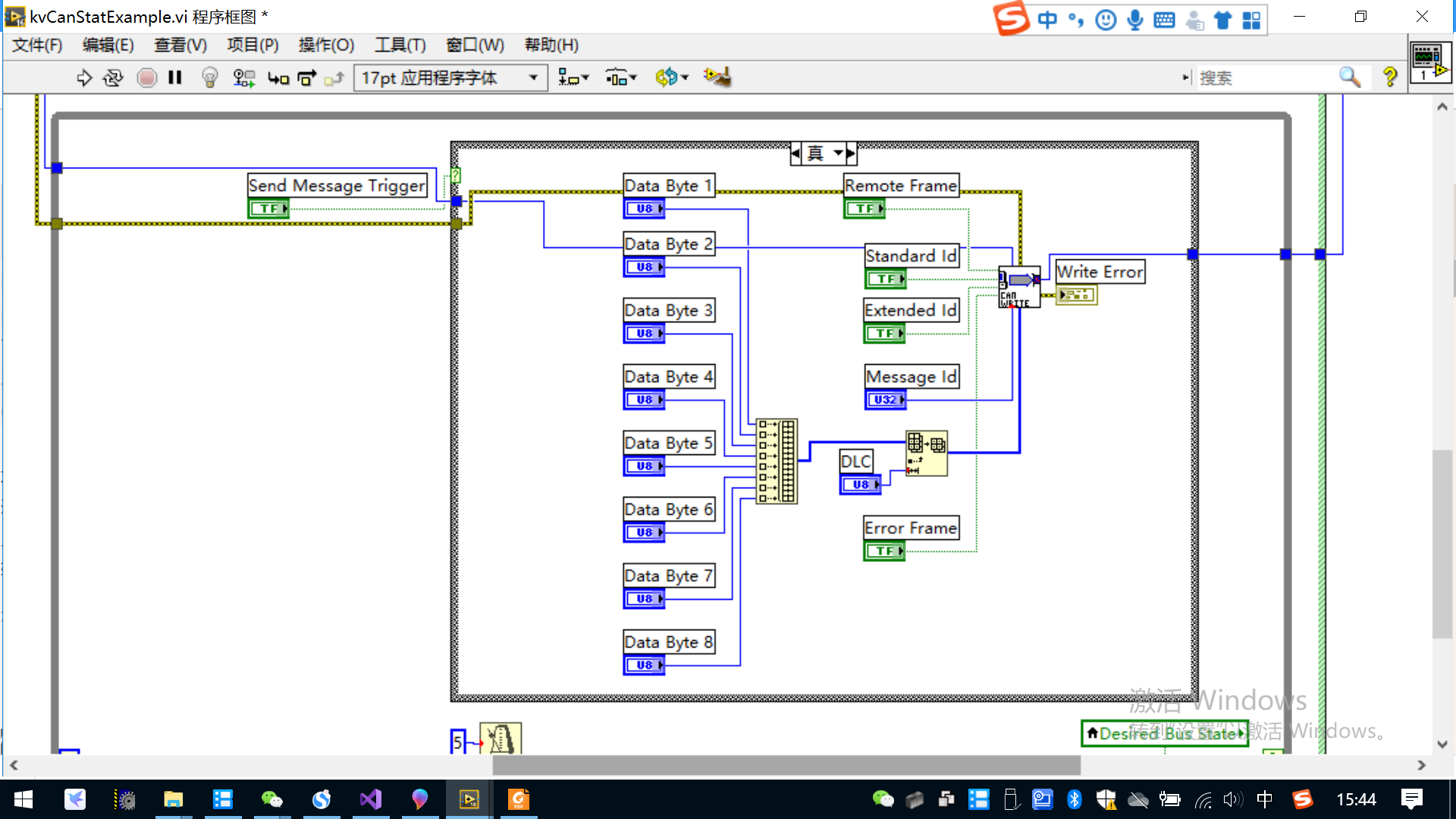Select Data Byte 1 U8 terminal
The width and height of the screenshot is (1456, 819).
coord(645,209)
